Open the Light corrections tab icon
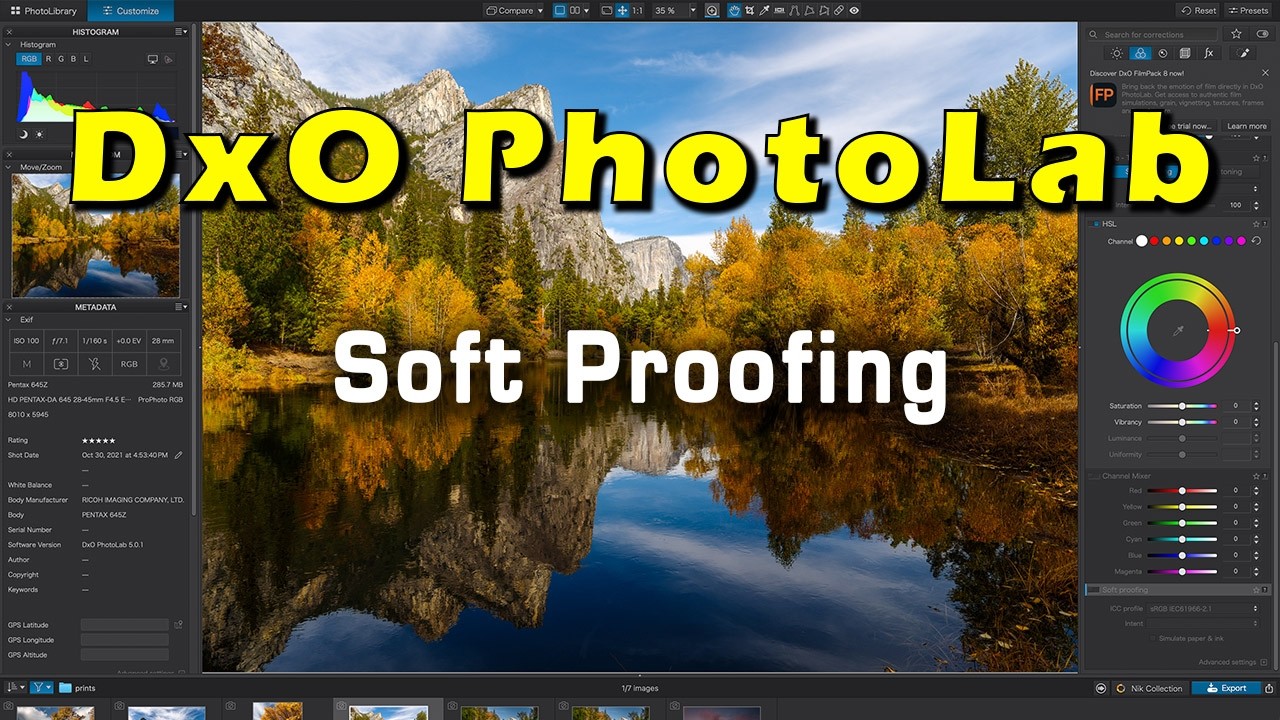Screen dimensions: 1280x720 [x=1117, y=53]
